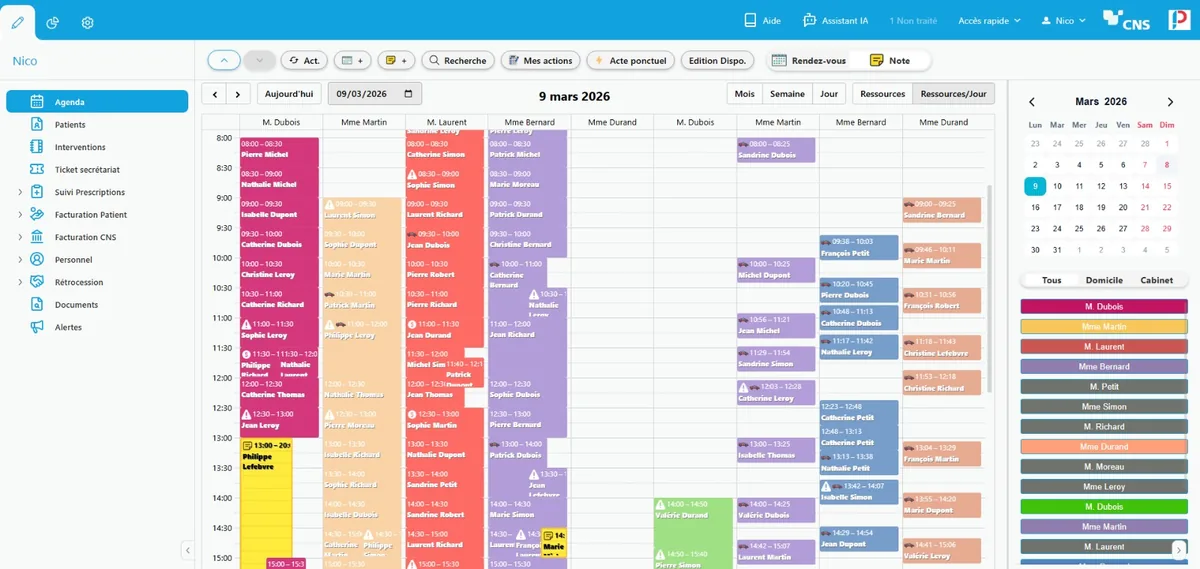Open the Documents sidebar icon
This screenshot has width=1200, height=569.
[37, 304]
